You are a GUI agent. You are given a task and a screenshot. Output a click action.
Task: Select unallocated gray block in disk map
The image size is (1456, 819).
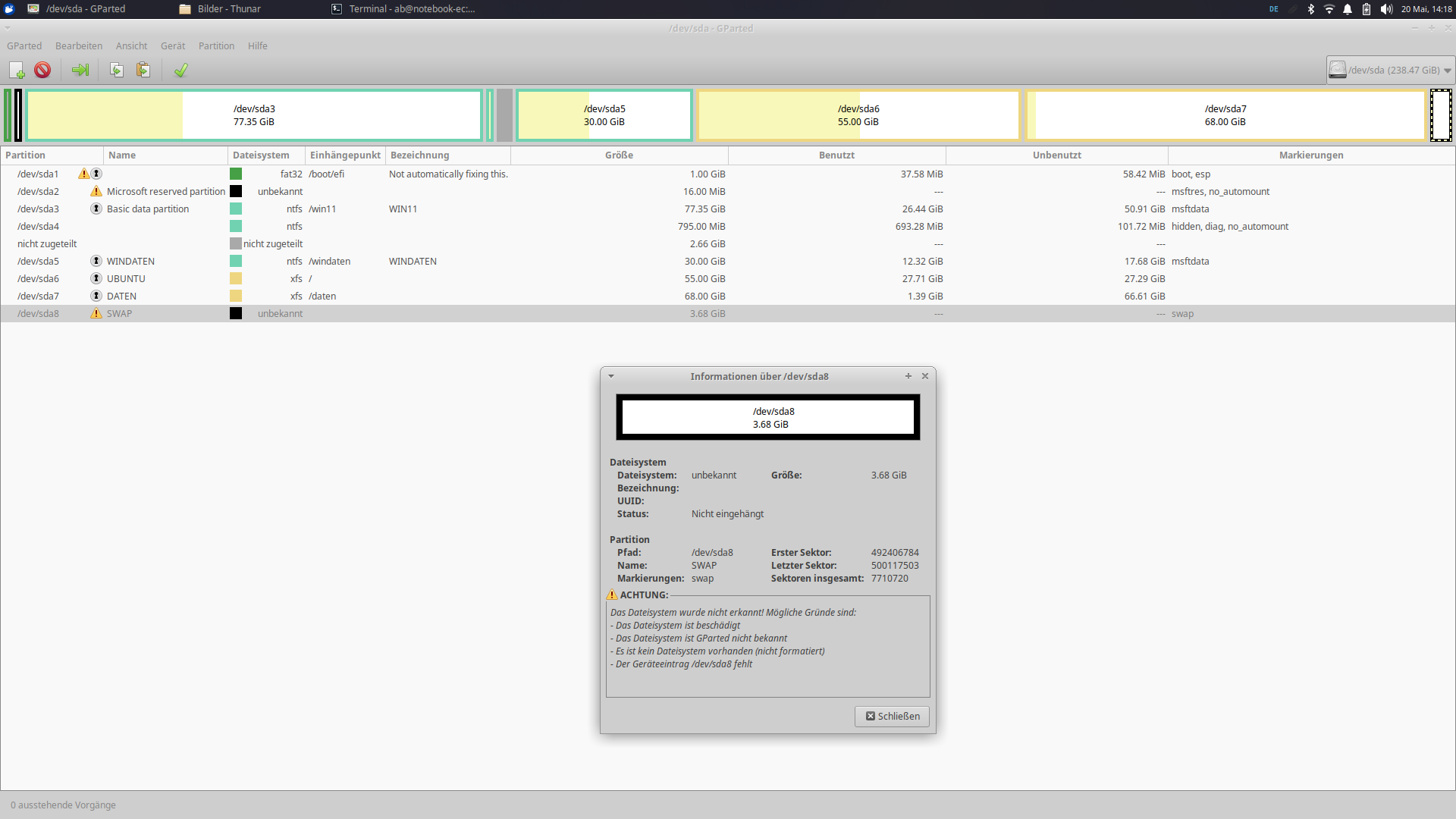(x=504, y=115)
